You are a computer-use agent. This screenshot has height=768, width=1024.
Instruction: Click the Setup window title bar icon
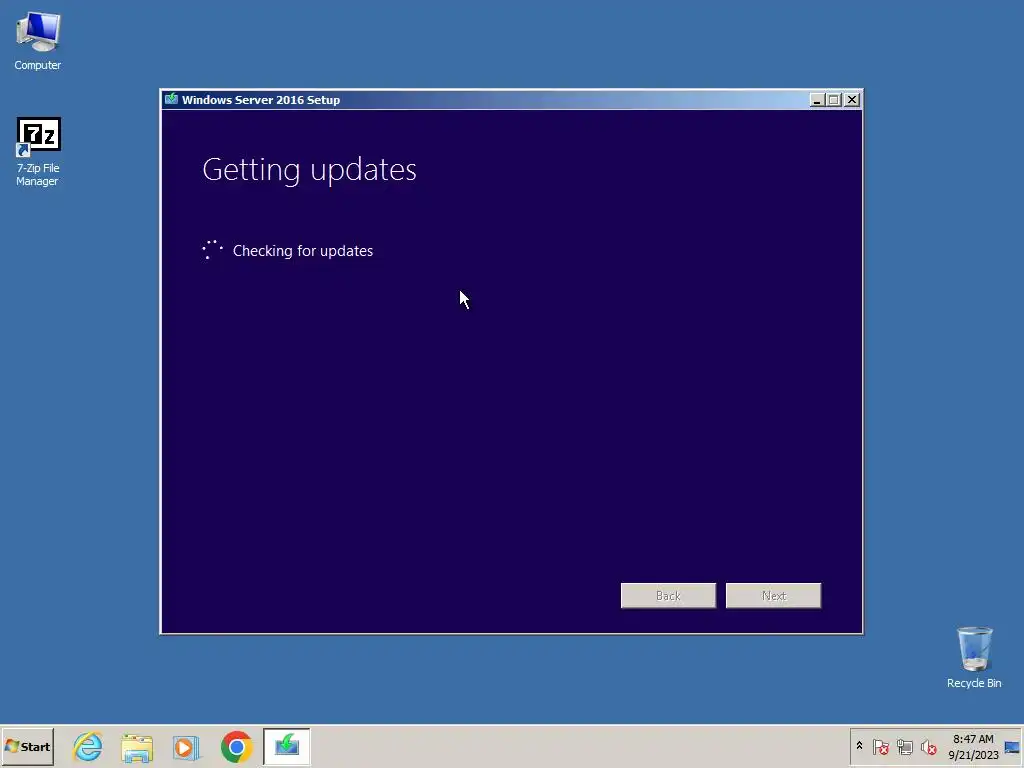click(172, 99)
